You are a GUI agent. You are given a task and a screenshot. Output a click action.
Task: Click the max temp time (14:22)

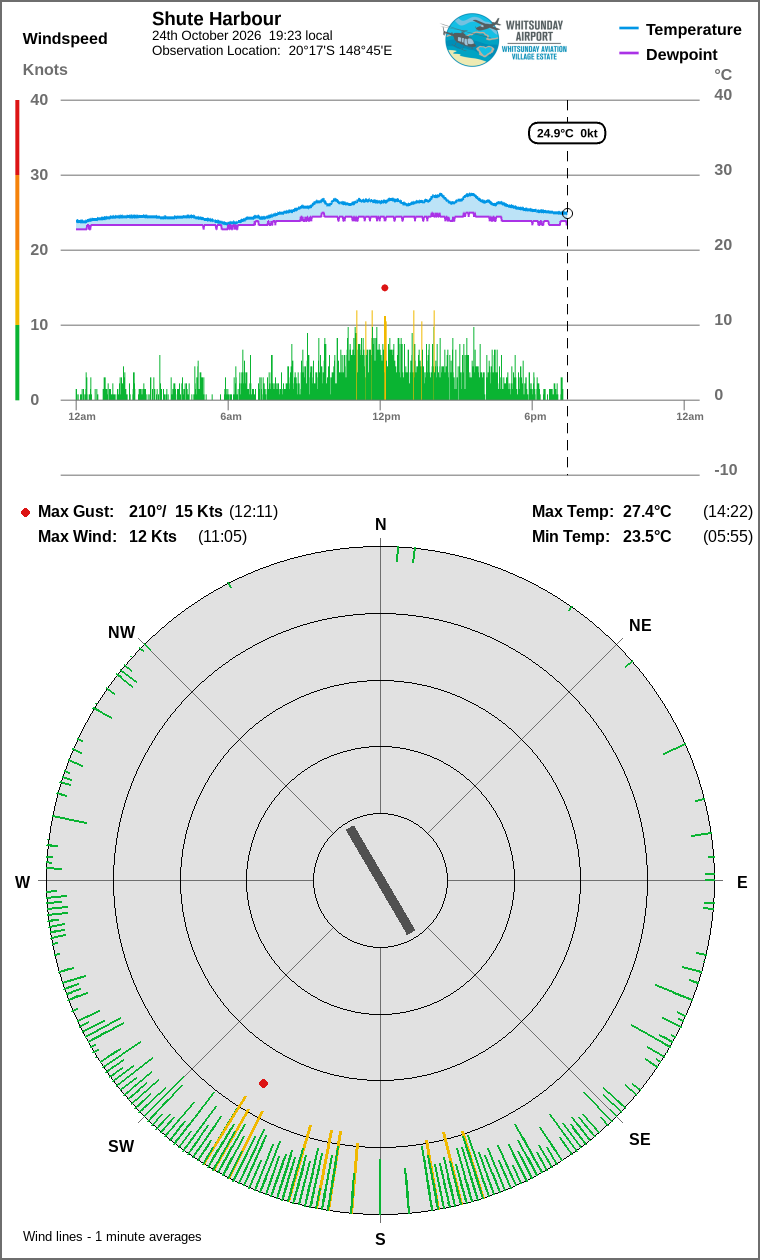point(728,512)
